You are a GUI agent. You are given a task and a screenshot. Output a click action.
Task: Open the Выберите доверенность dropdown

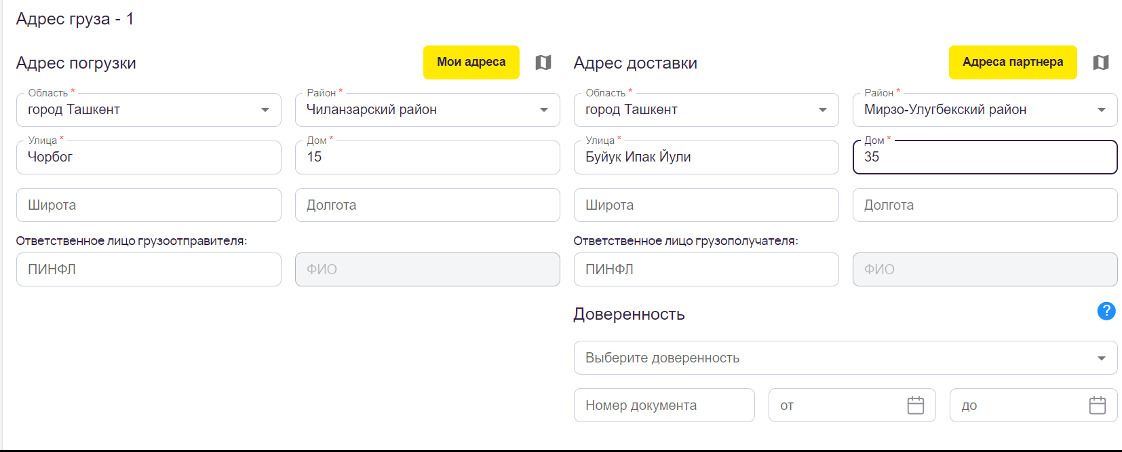point(846,358)
